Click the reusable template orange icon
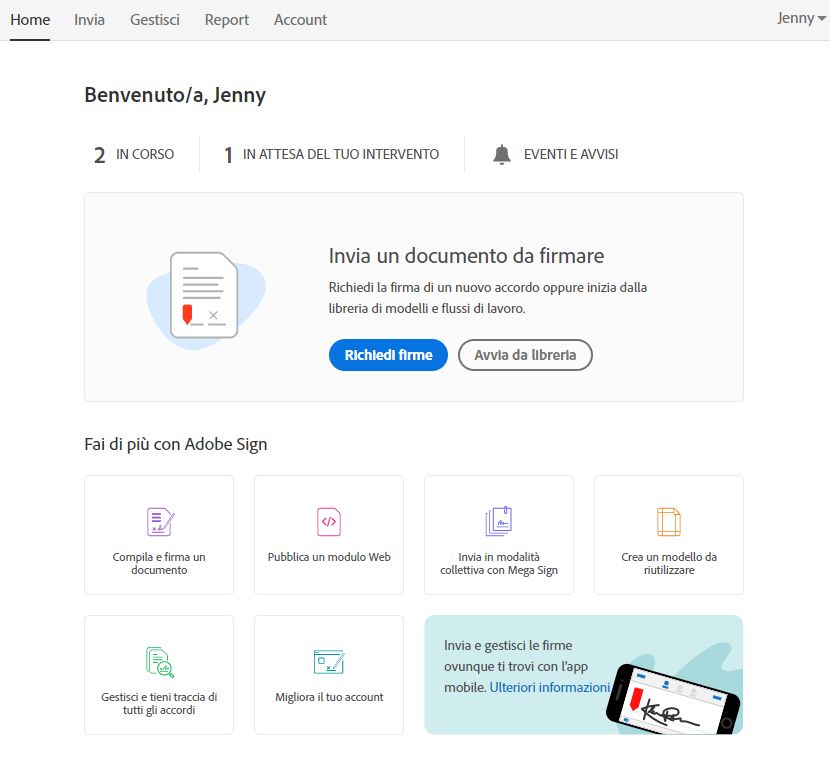This screenshot has width=830, height=761. pos(669,522)
